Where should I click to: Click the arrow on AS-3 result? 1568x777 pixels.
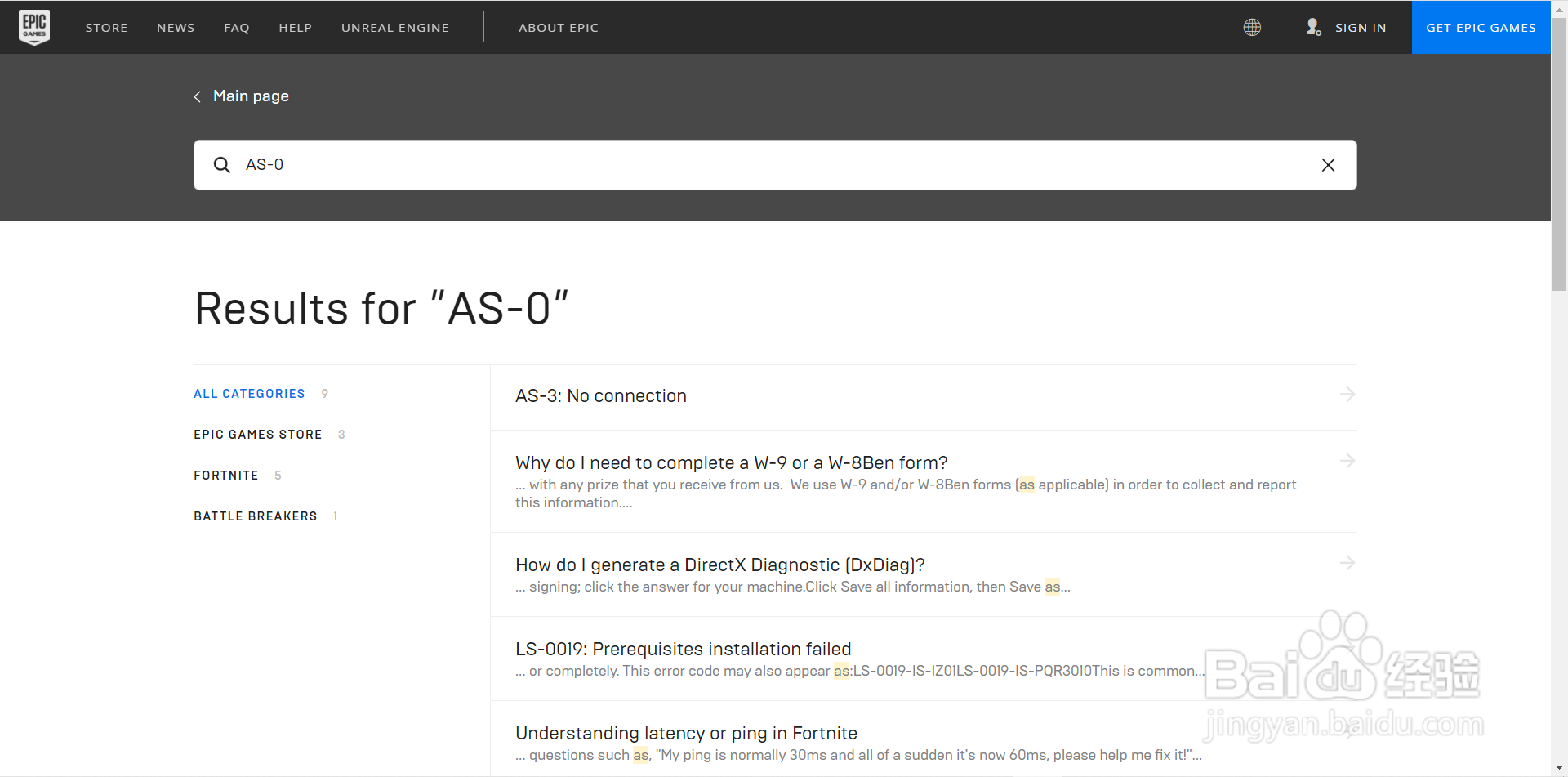click(x=1347, y=395)
